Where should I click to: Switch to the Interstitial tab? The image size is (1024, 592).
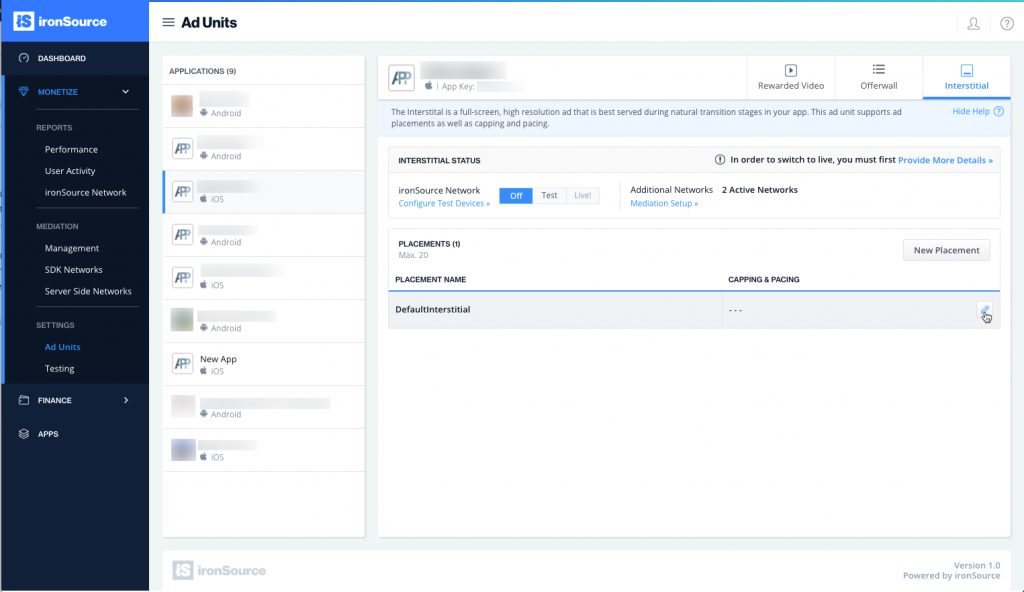click(x=967, y=77)
